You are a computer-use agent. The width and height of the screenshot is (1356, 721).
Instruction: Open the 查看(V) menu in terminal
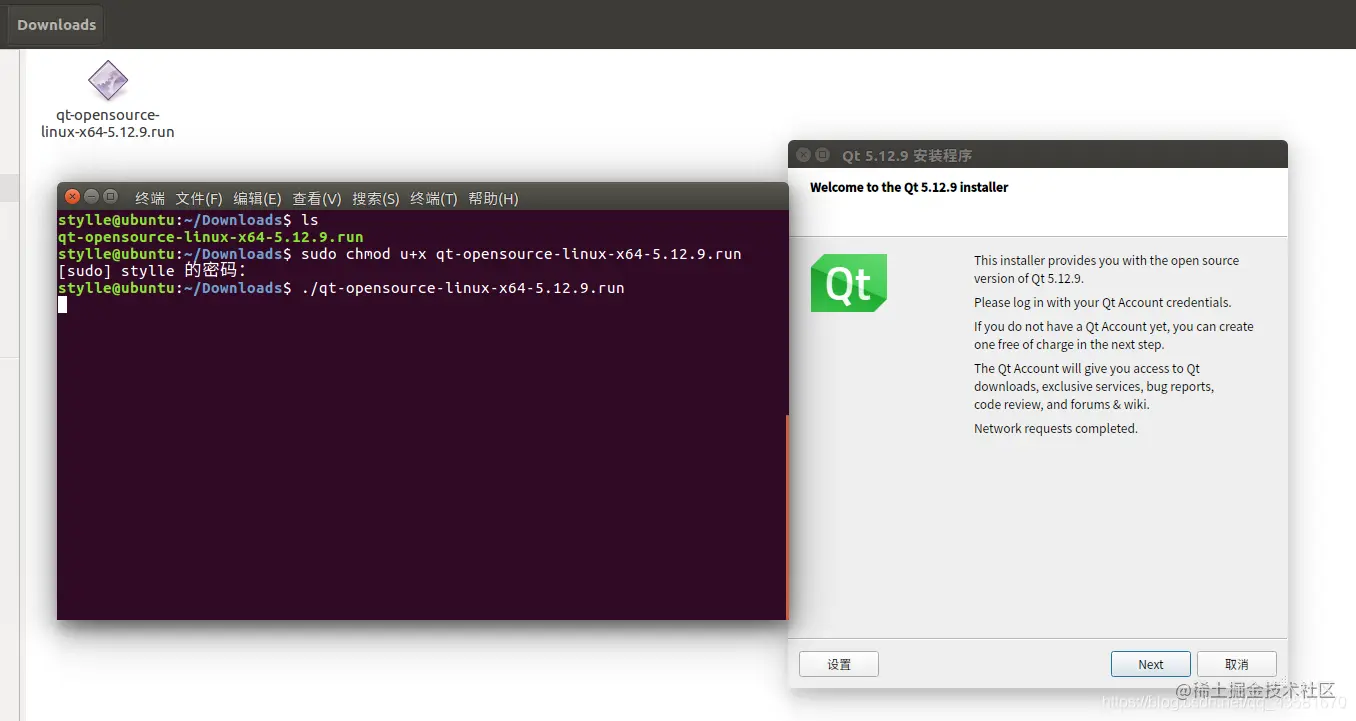point(317,198)
